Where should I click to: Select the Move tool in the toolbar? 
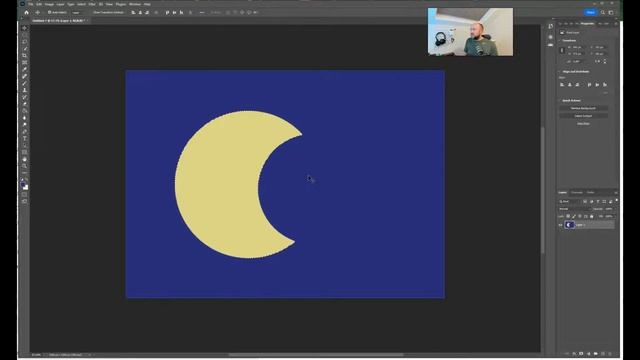click(24, 28)
